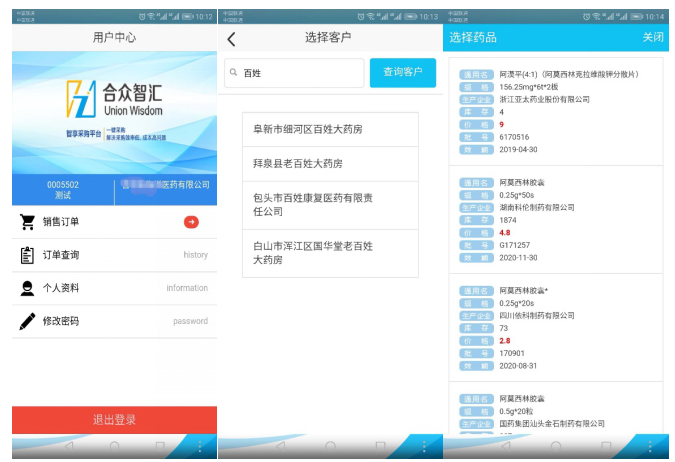The height and width of the screenshot is (462, 675).
Task: Tap the Union Wisdom logo banner
Action: (114, 112)
